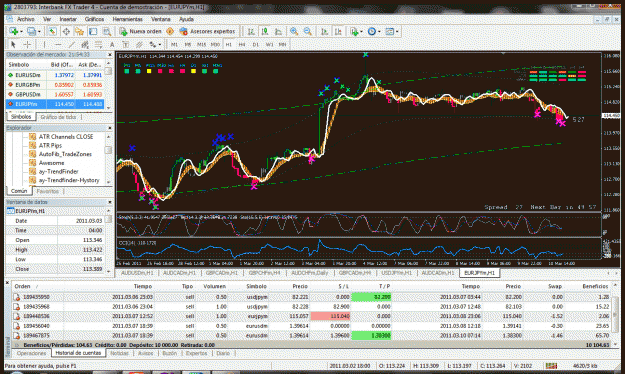
Task: Select GBPUSDm row in Market Watch
Action: click(x=55, y=94)
